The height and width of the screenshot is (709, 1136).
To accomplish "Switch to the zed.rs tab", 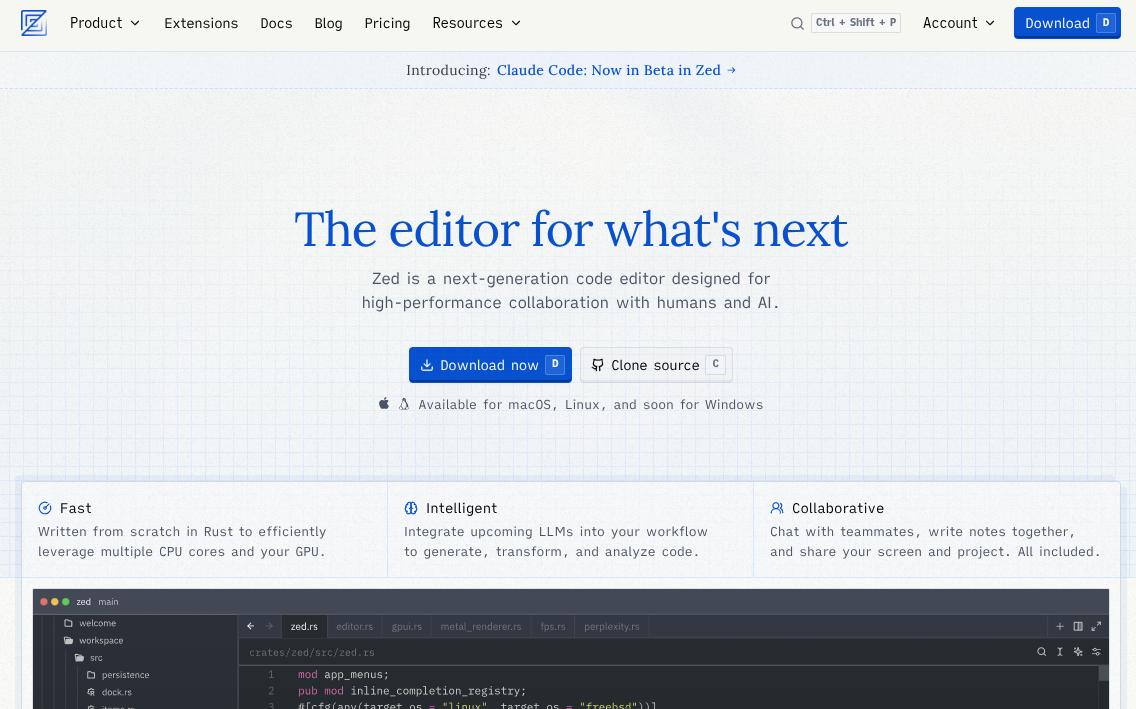I will pos(304,626).
